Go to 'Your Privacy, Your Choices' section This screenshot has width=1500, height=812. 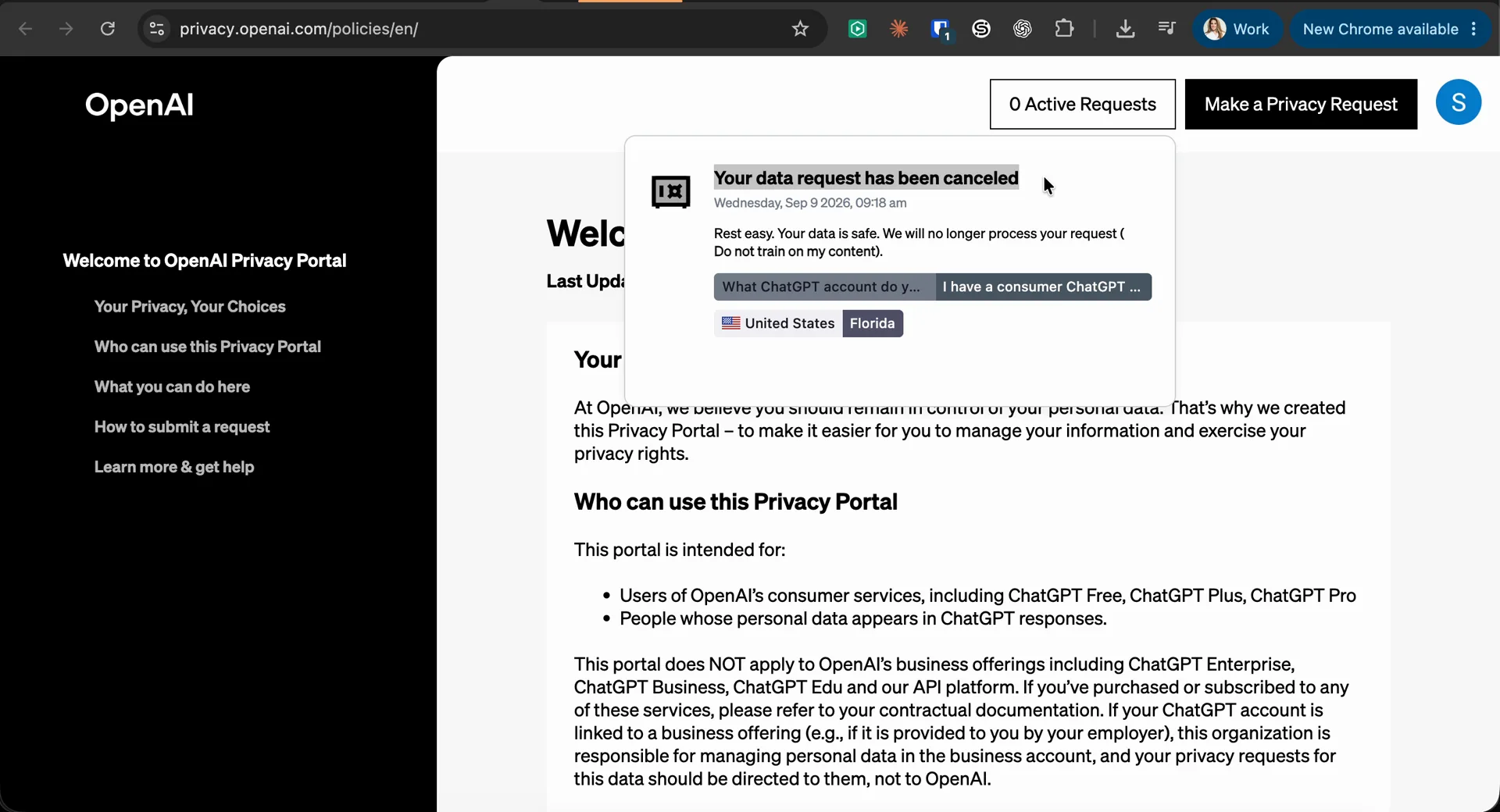click(190, 307)
